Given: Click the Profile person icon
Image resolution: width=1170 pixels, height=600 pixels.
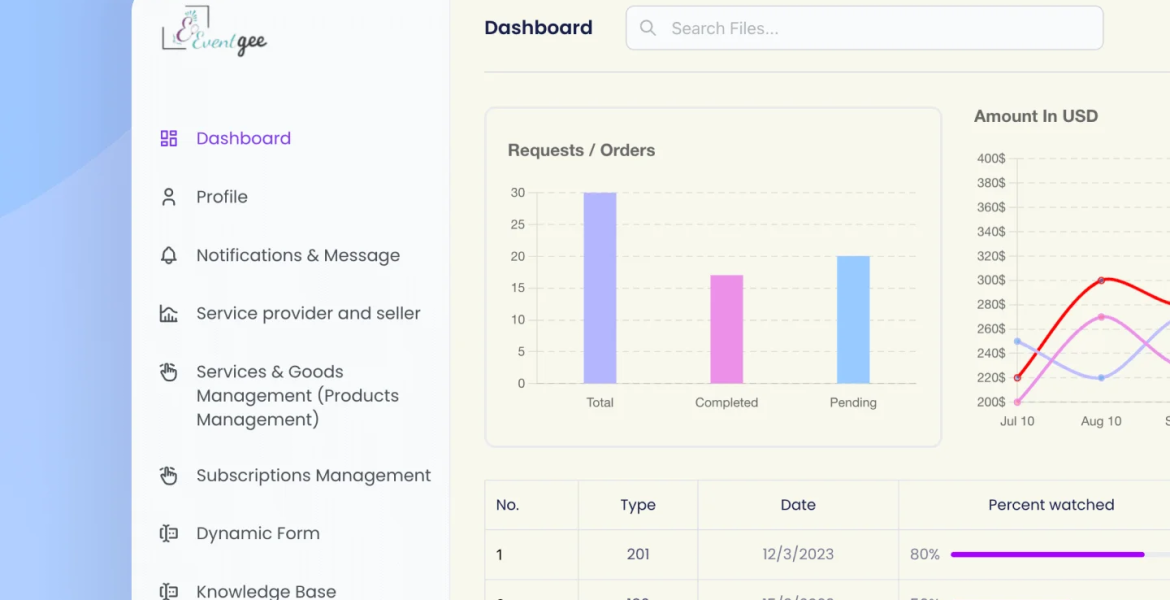Looking at the screenshot, I should [x=169, y=197].
